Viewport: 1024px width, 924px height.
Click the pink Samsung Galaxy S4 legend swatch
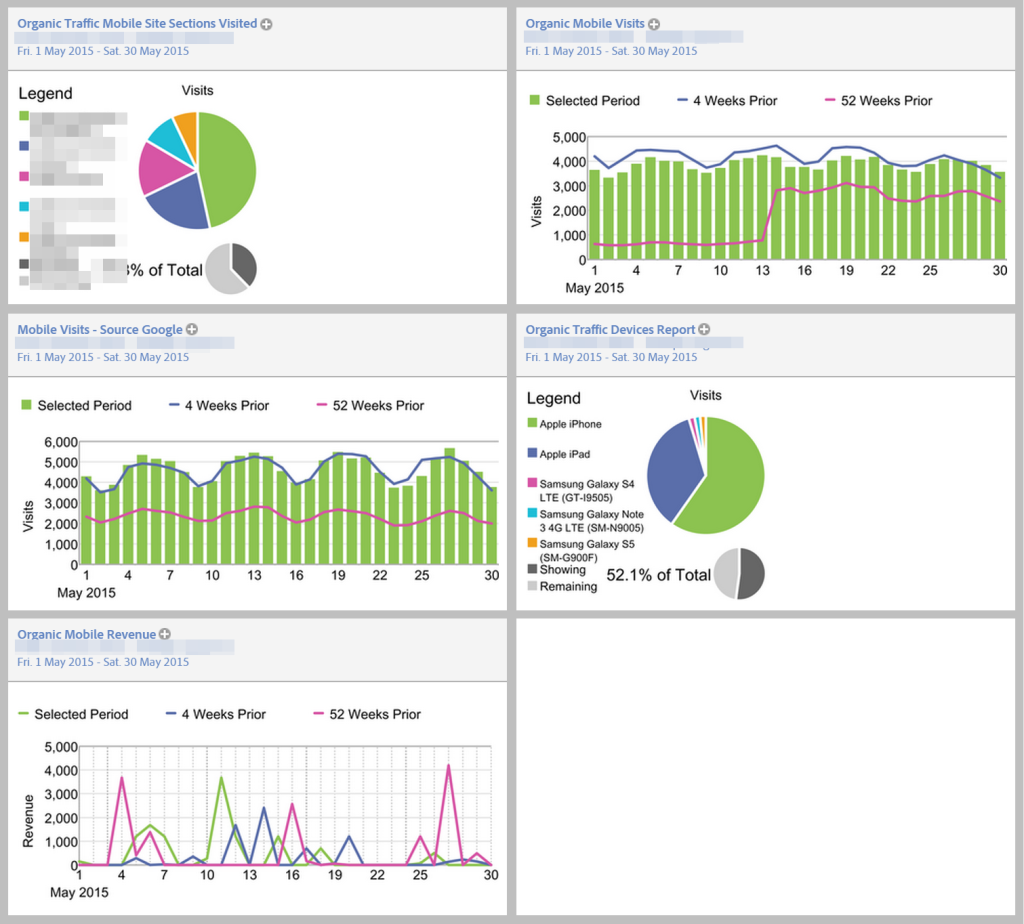pyautogui.click(x=534, y=482)
